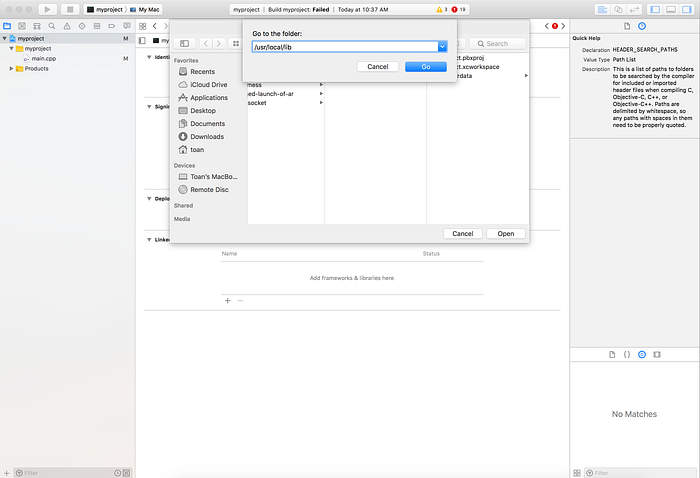Image resolution: width=700 pixels, height=478 pixels.
Task: Open the Source Control navigator
Action: click(x=22, y=26)
